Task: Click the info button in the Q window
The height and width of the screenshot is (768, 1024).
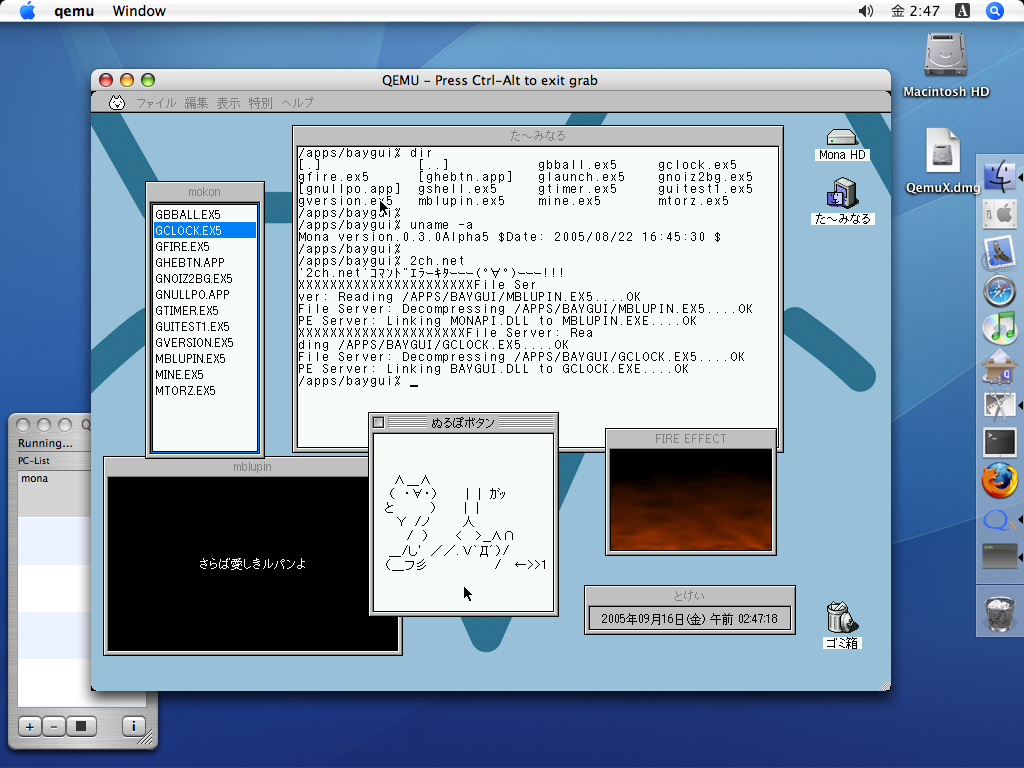Action: point(133,726)
